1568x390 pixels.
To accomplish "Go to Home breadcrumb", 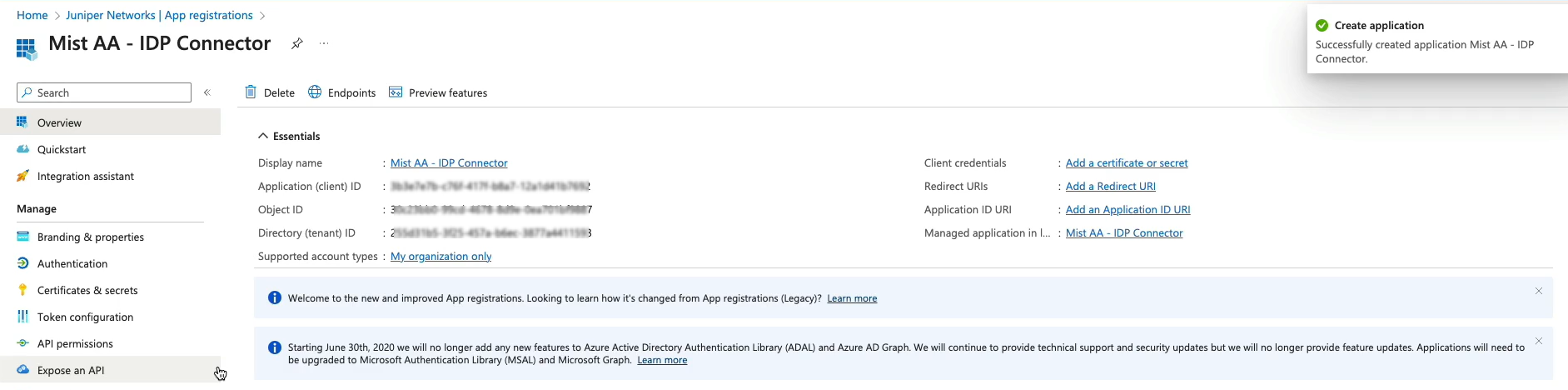I will [32, 15].
